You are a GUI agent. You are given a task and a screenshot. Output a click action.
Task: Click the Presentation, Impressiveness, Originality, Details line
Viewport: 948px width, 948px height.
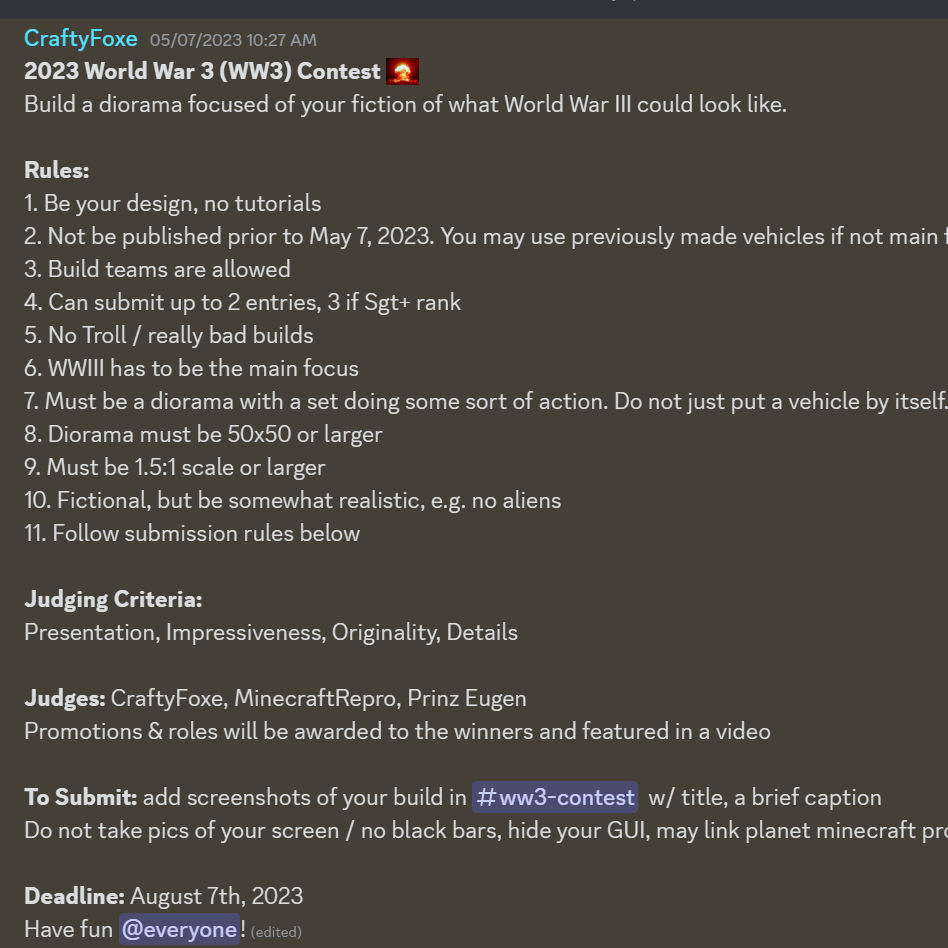(x=271, y=632)
